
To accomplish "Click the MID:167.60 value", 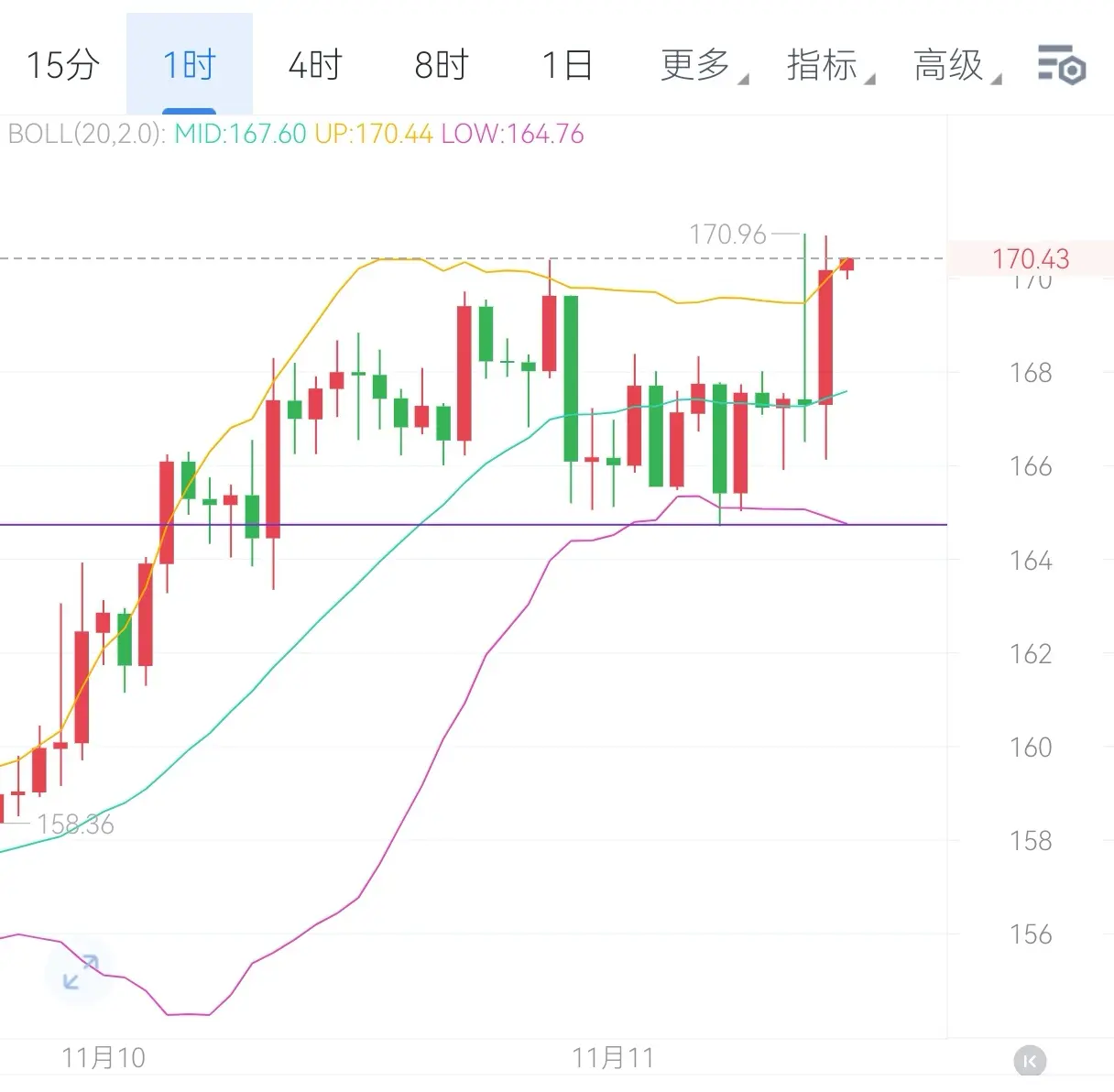I will point(240,134).
